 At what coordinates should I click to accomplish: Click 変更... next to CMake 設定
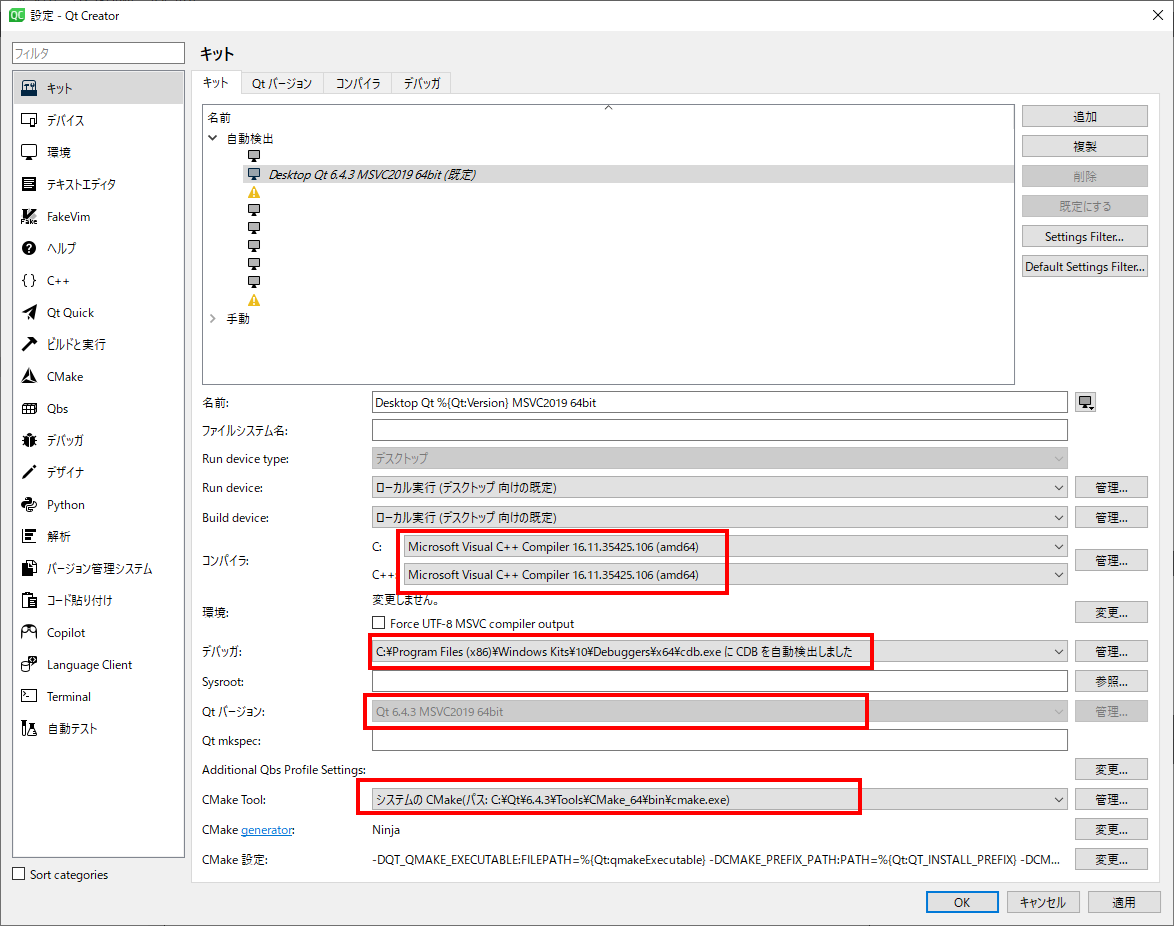pyautogui.click(x=1111, y=859)
